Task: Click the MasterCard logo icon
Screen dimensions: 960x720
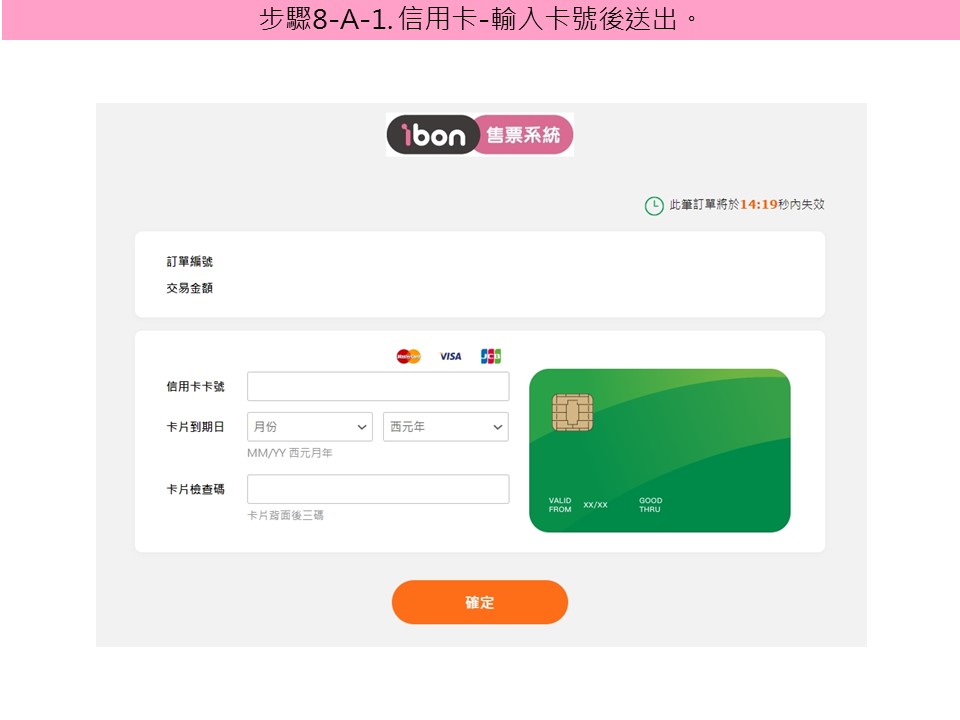Action: (x=408, y=356)
